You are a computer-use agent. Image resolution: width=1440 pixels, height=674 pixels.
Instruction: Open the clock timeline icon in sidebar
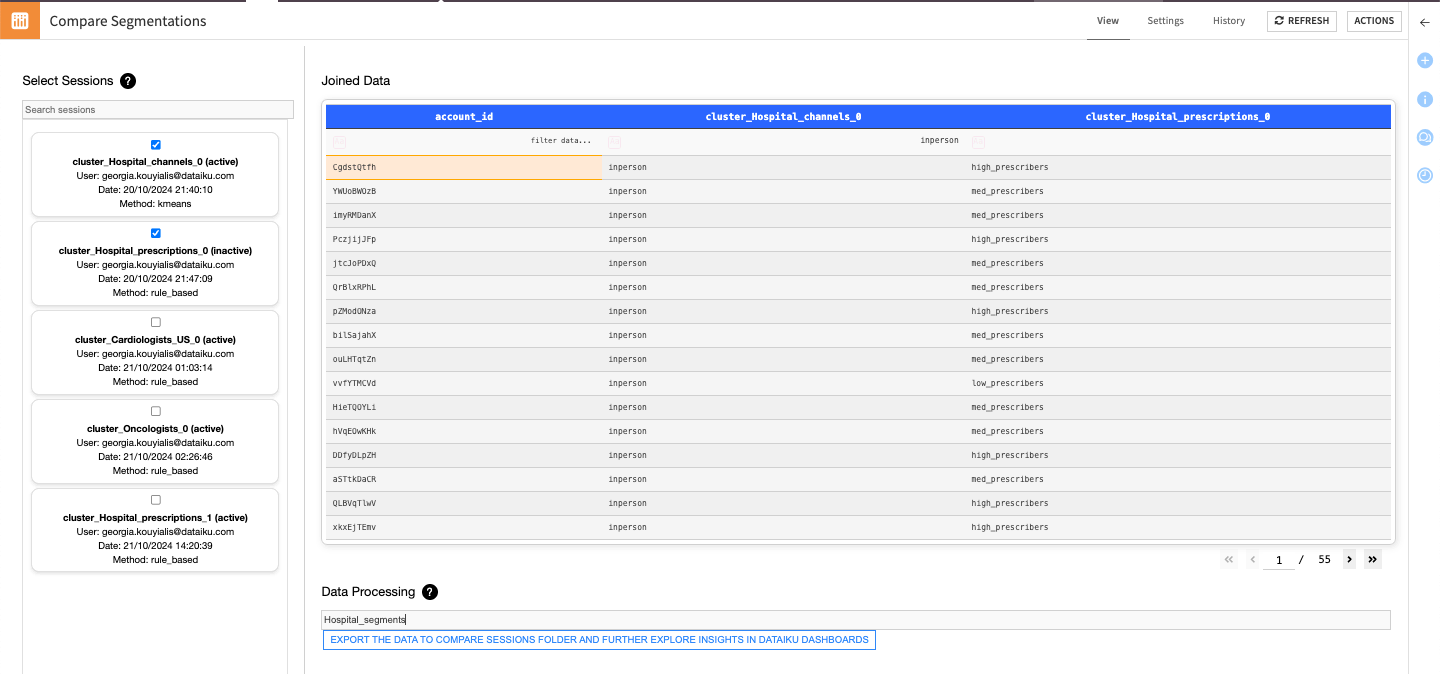tap(1425, 175)
